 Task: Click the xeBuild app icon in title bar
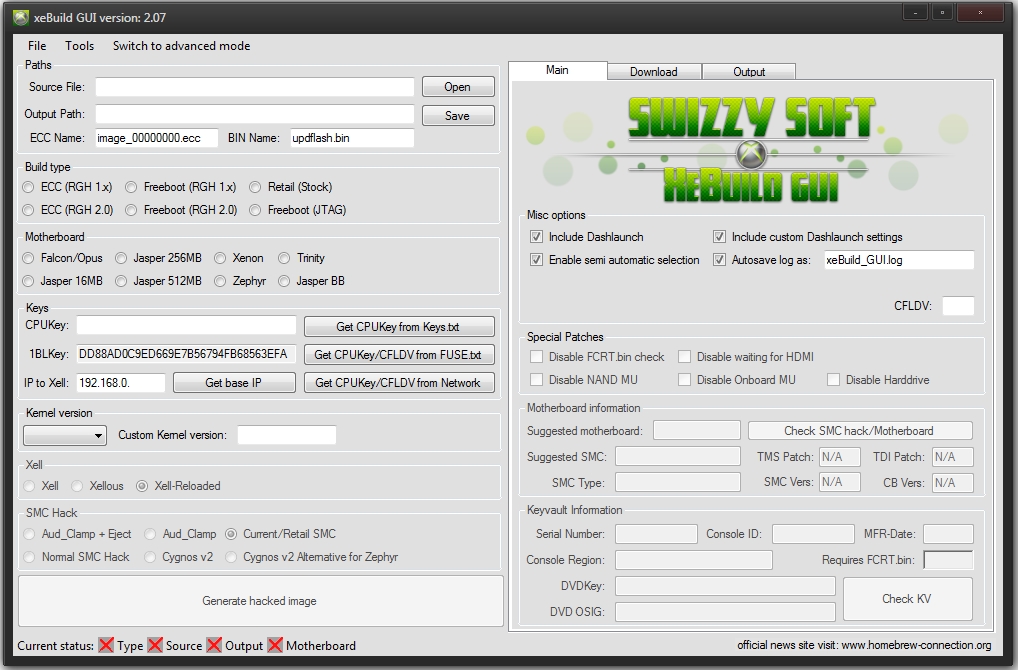tap(20, 16)
